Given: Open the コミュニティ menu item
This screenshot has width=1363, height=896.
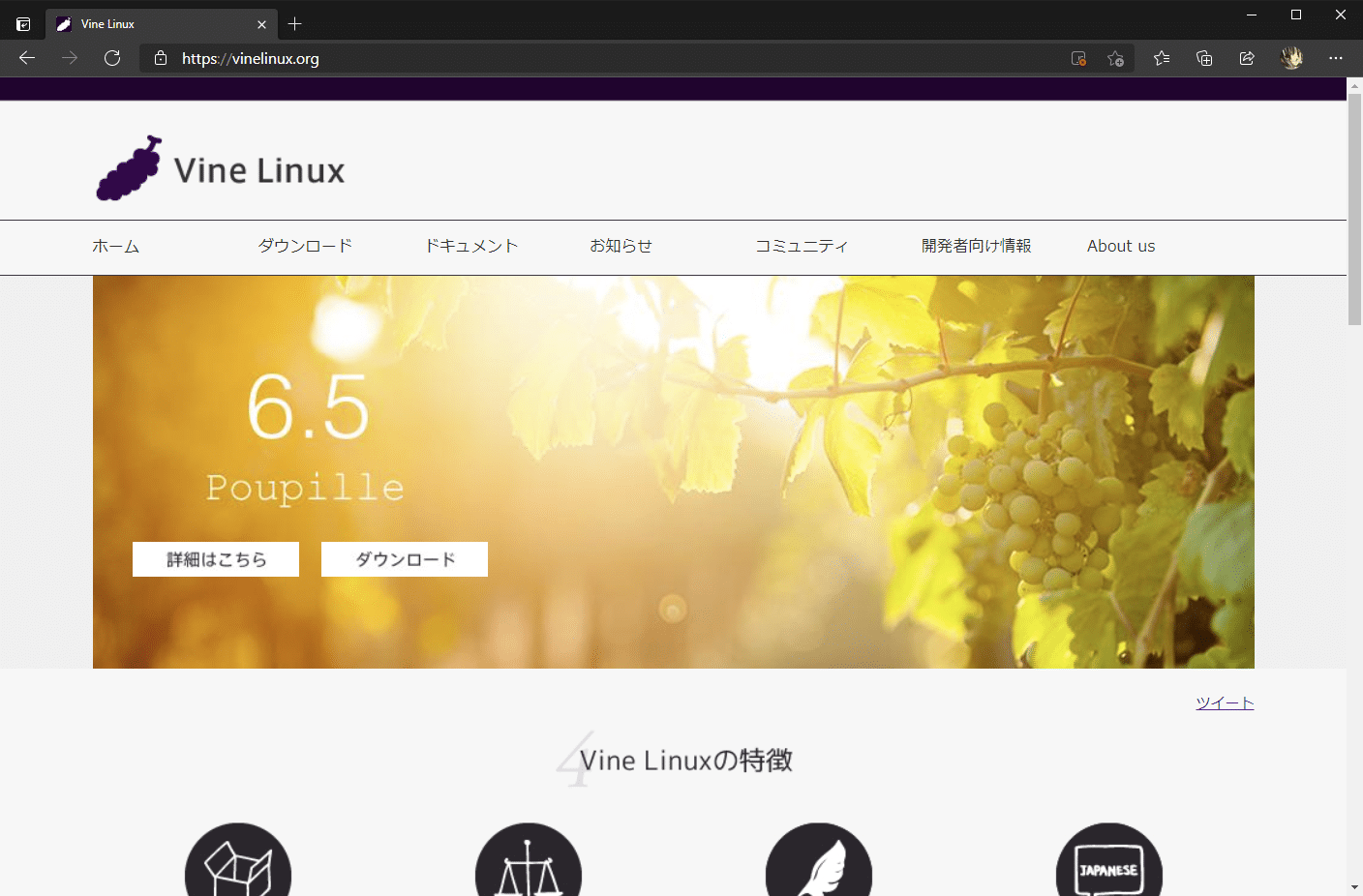Looking at the screenshot, I should tap(802, 247).
